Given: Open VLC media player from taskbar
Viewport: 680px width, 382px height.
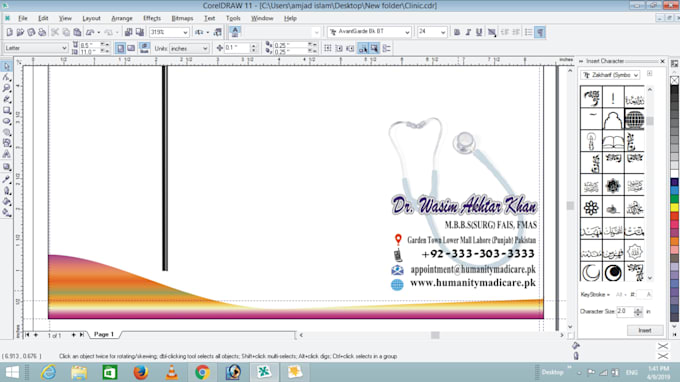Looking at the screenshot, I should pos(172,372).
